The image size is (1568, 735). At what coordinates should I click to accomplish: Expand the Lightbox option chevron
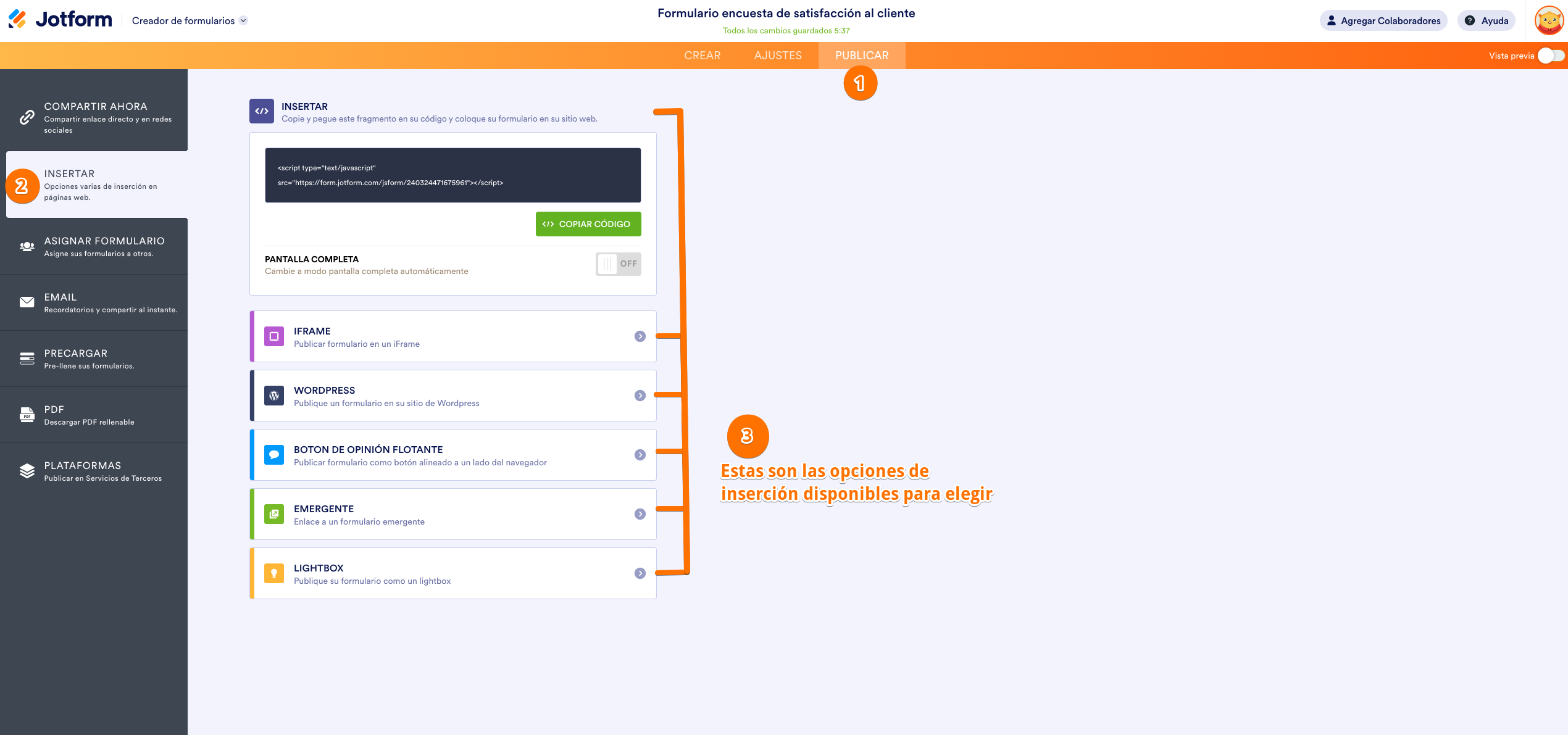point(640,573)
